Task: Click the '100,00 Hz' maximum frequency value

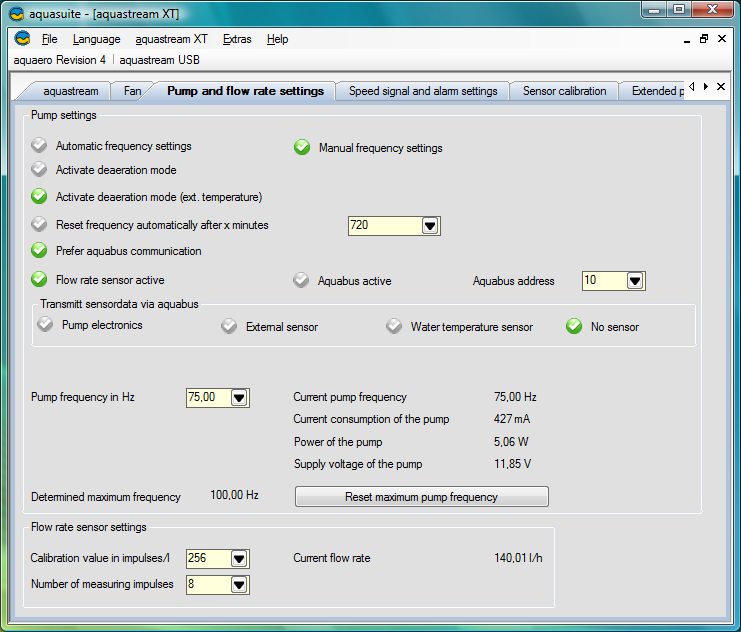Action: point(234,495)
